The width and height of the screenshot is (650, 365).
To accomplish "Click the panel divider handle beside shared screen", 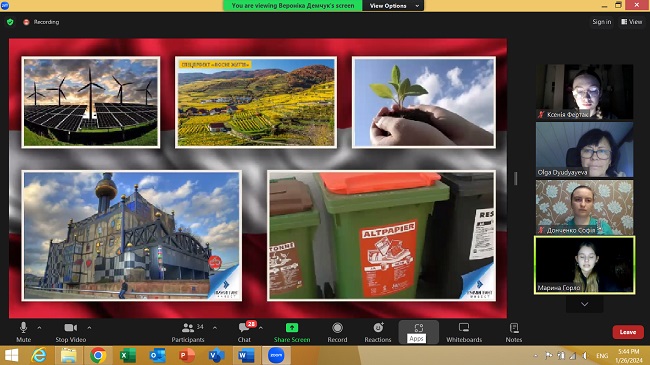I will (515, 178).
